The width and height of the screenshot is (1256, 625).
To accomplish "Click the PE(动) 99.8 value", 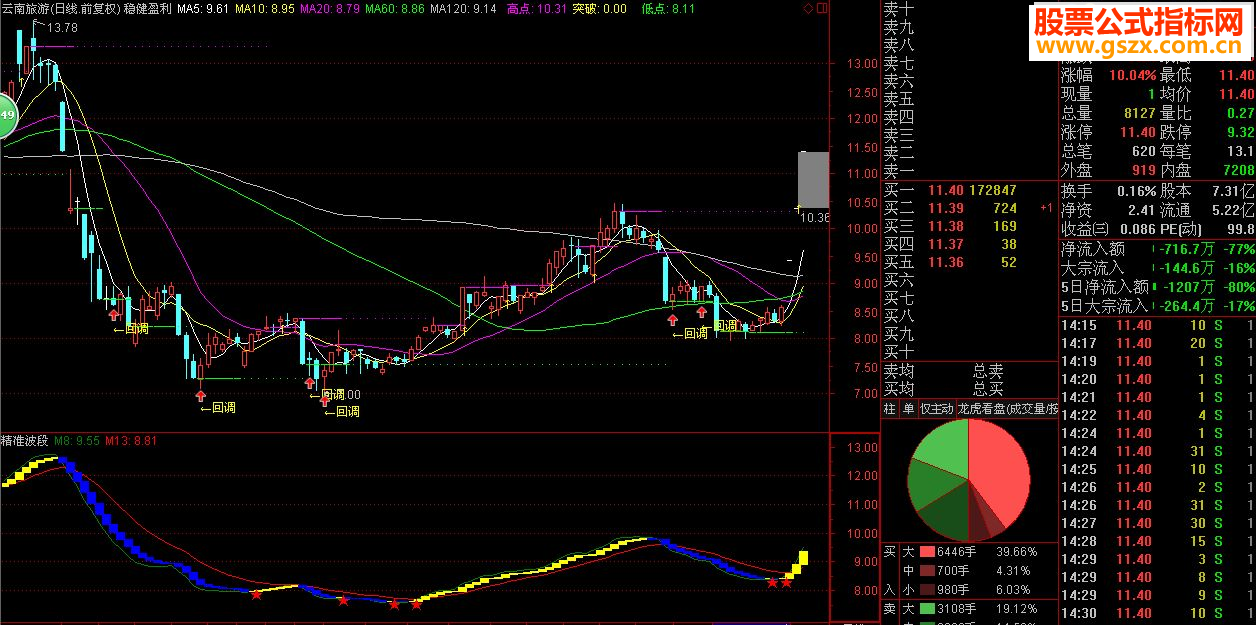I will (x=1239, y=229).
